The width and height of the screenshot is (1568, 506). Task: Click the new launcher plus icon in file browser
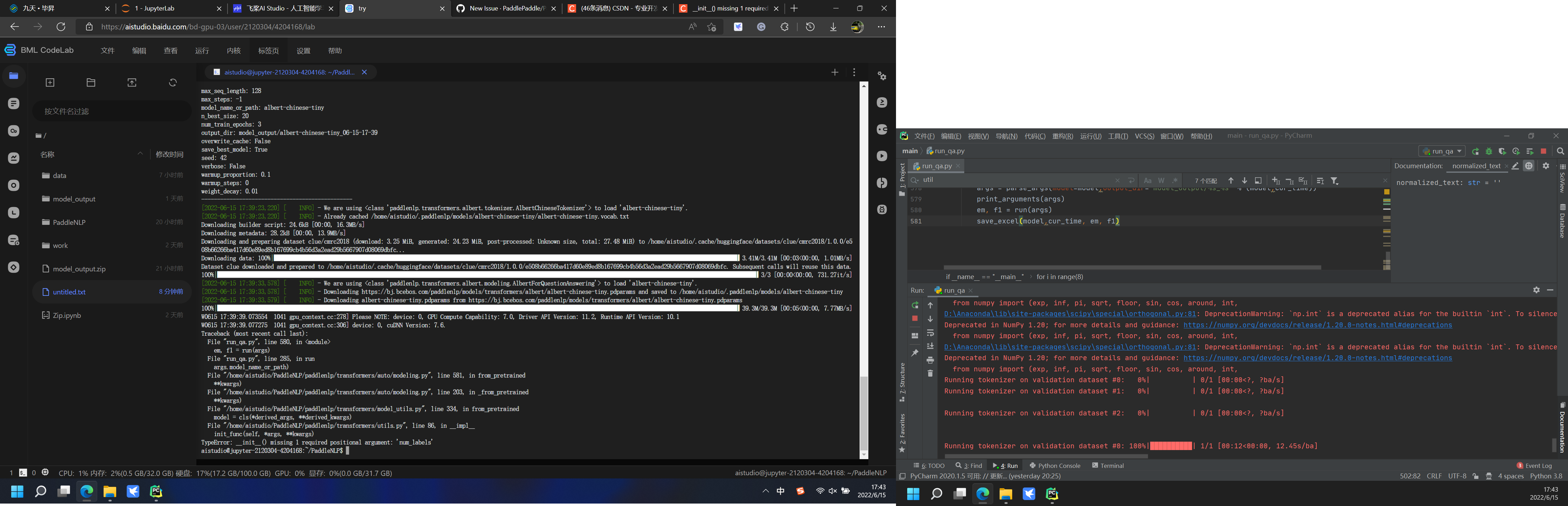[50, 83]
